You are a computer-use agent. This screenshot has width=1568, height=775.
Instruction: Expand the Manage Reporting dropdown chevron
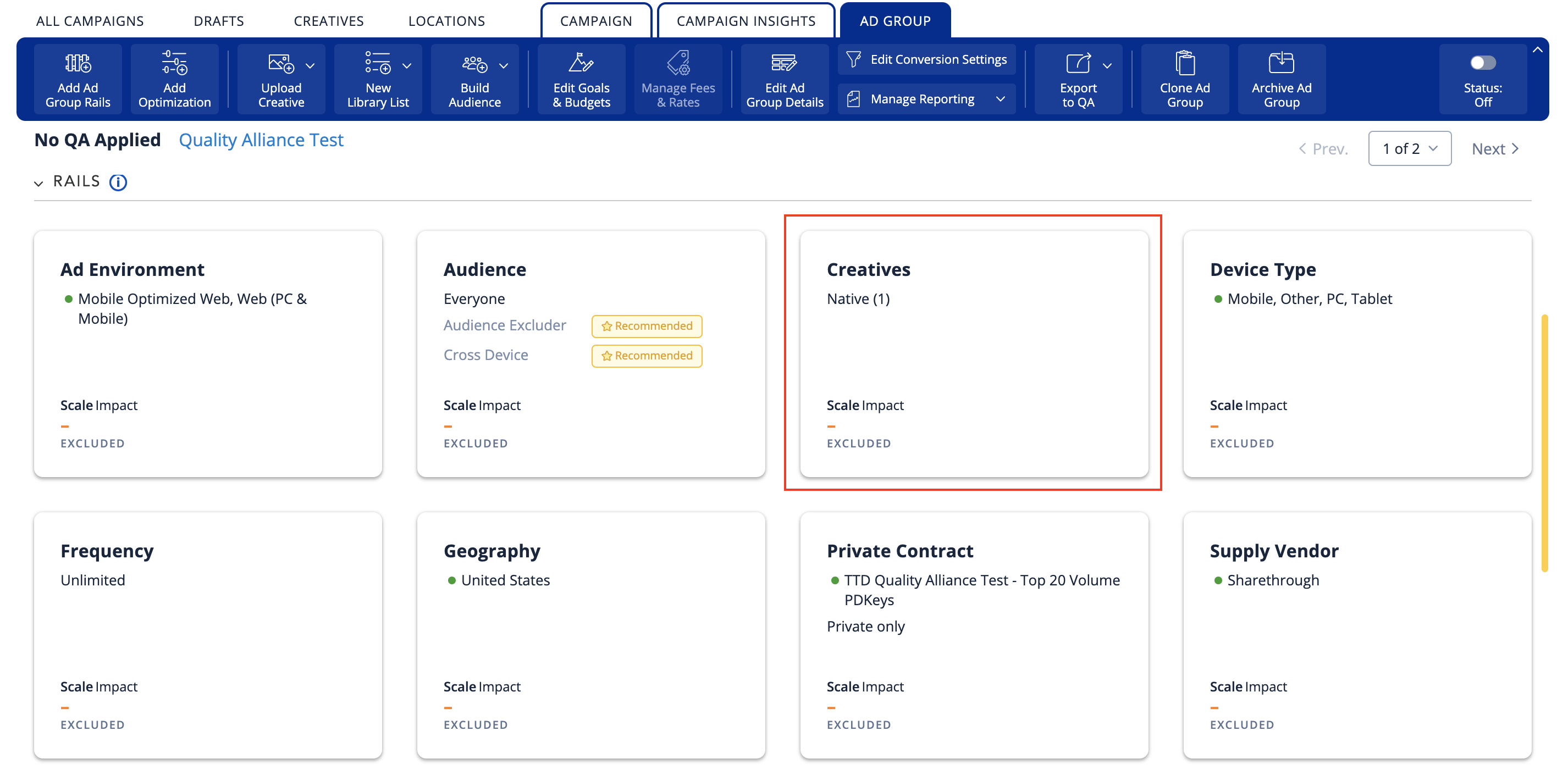point(1000,98)
